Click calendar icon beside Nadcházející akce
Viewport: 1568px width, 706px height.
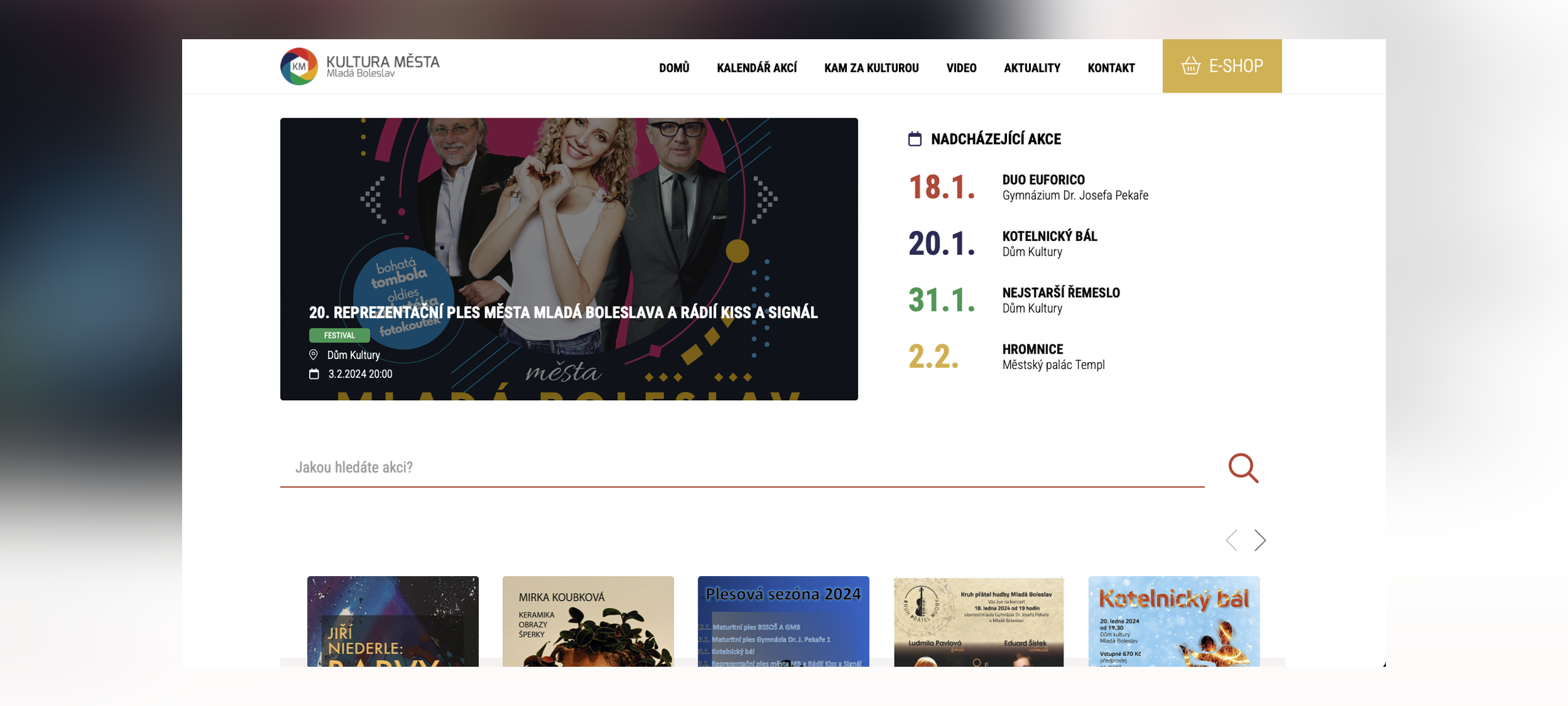coord(914,139)
